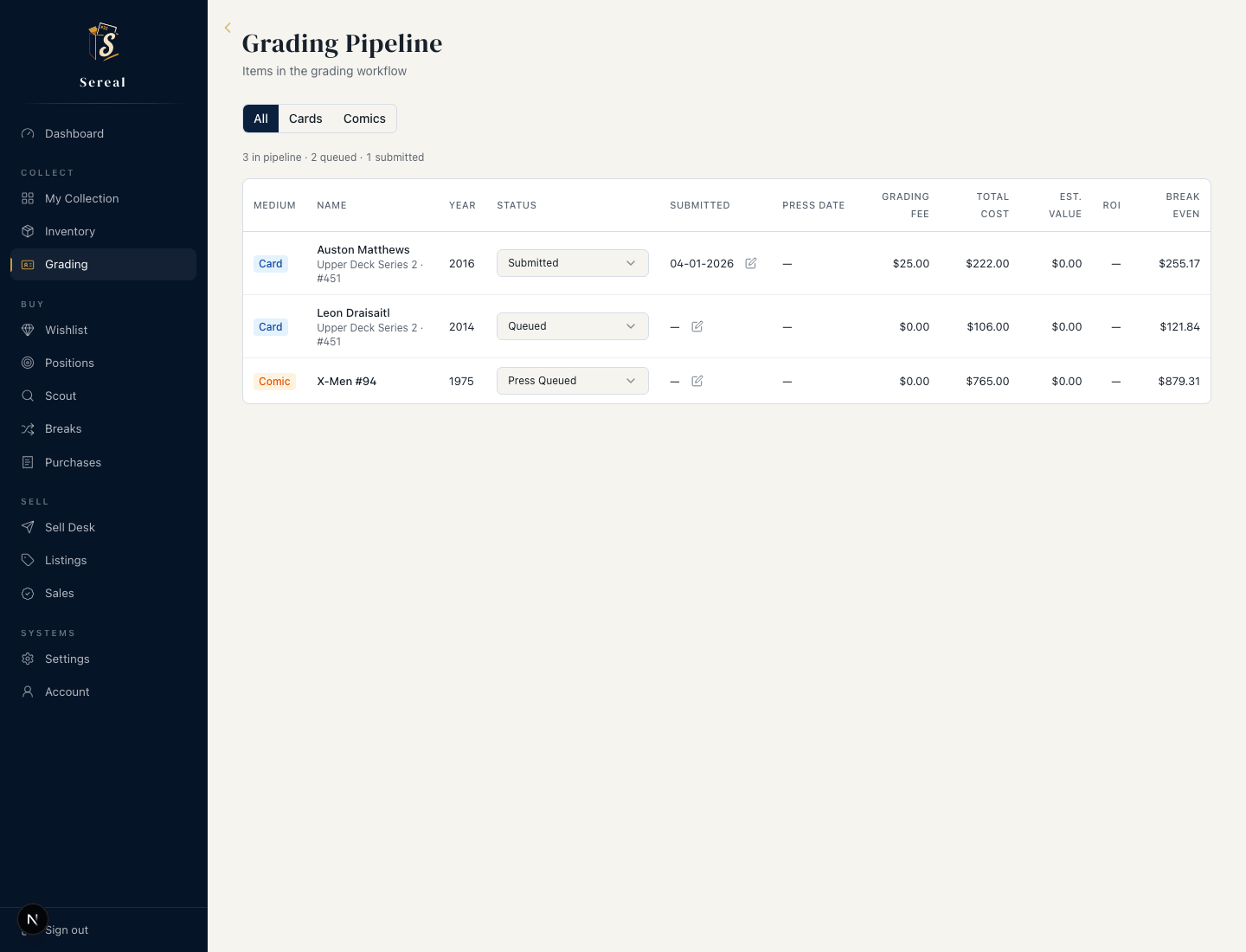
Task: Open Settings gear icon
Action: click(x=28, y=659)
